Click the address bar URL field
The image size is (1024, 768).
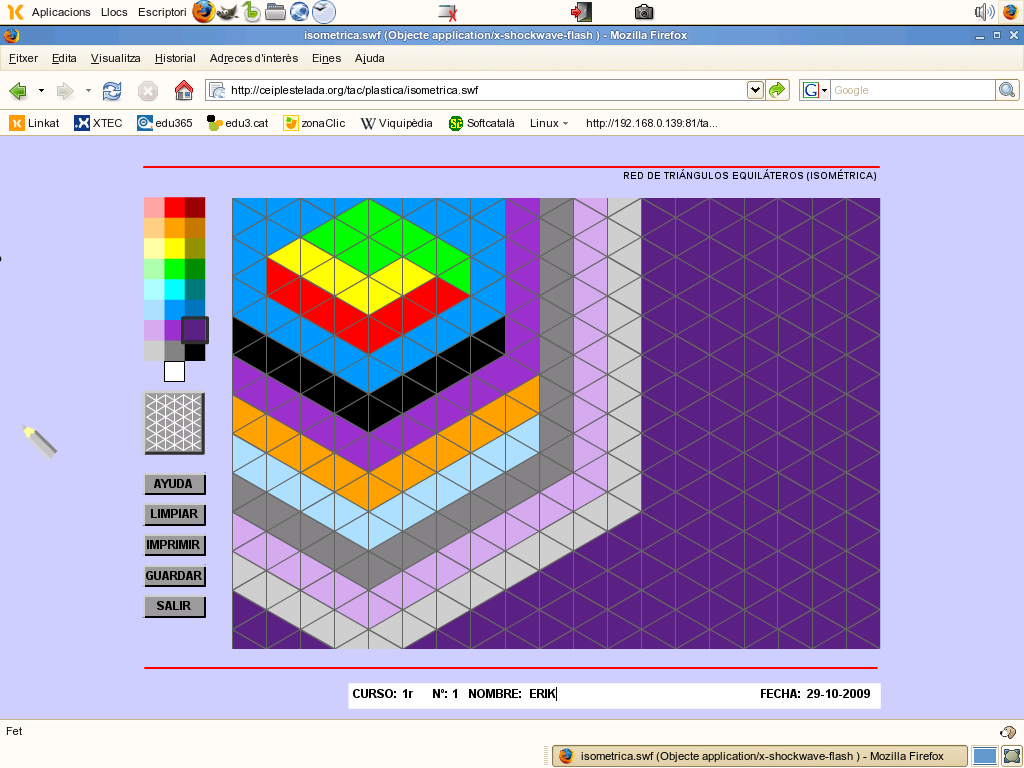pyautogui.click(x=486, y=90)
